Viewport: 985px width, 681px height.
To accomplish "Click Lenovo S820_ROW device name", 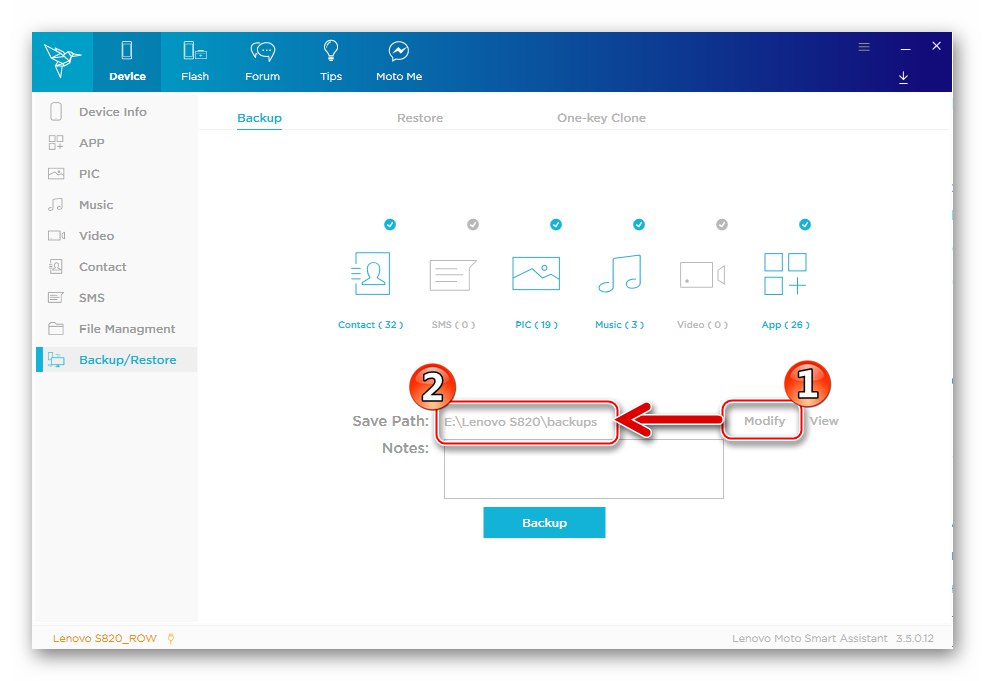I will click(104, 638).
